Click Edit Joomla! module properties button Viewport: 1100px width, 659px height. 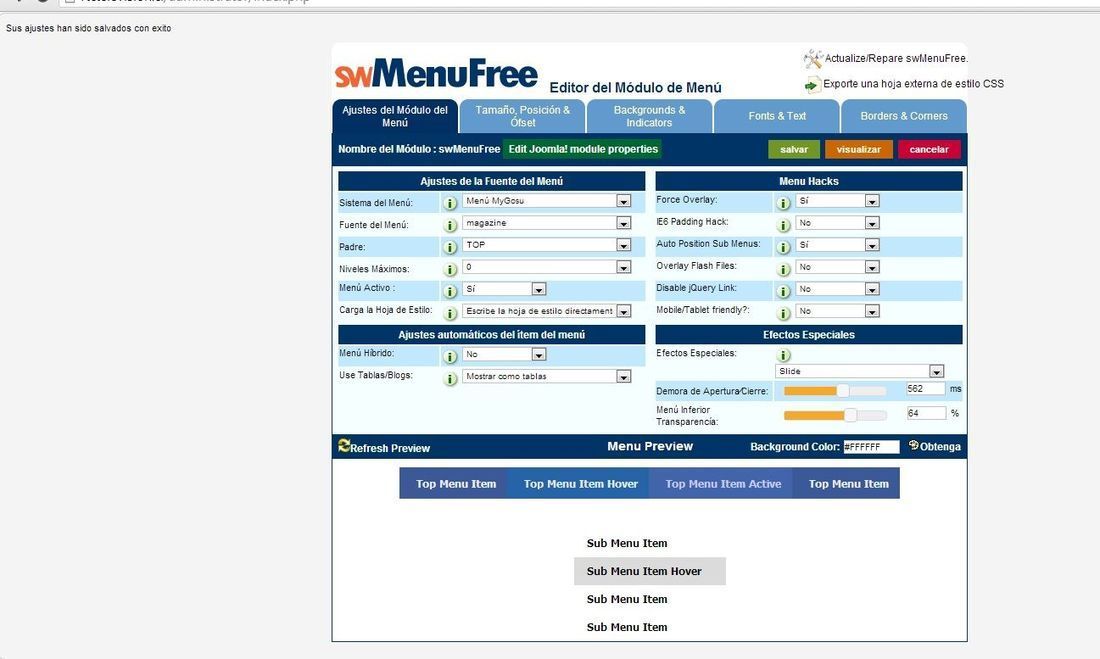click(583, 149)
